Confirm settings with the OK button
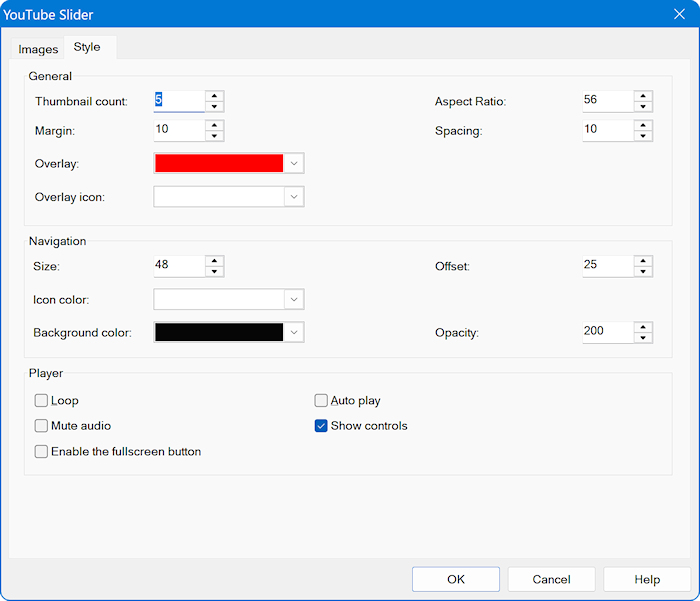700x601 pixels. pyautogui.click(x=456, y=579)
